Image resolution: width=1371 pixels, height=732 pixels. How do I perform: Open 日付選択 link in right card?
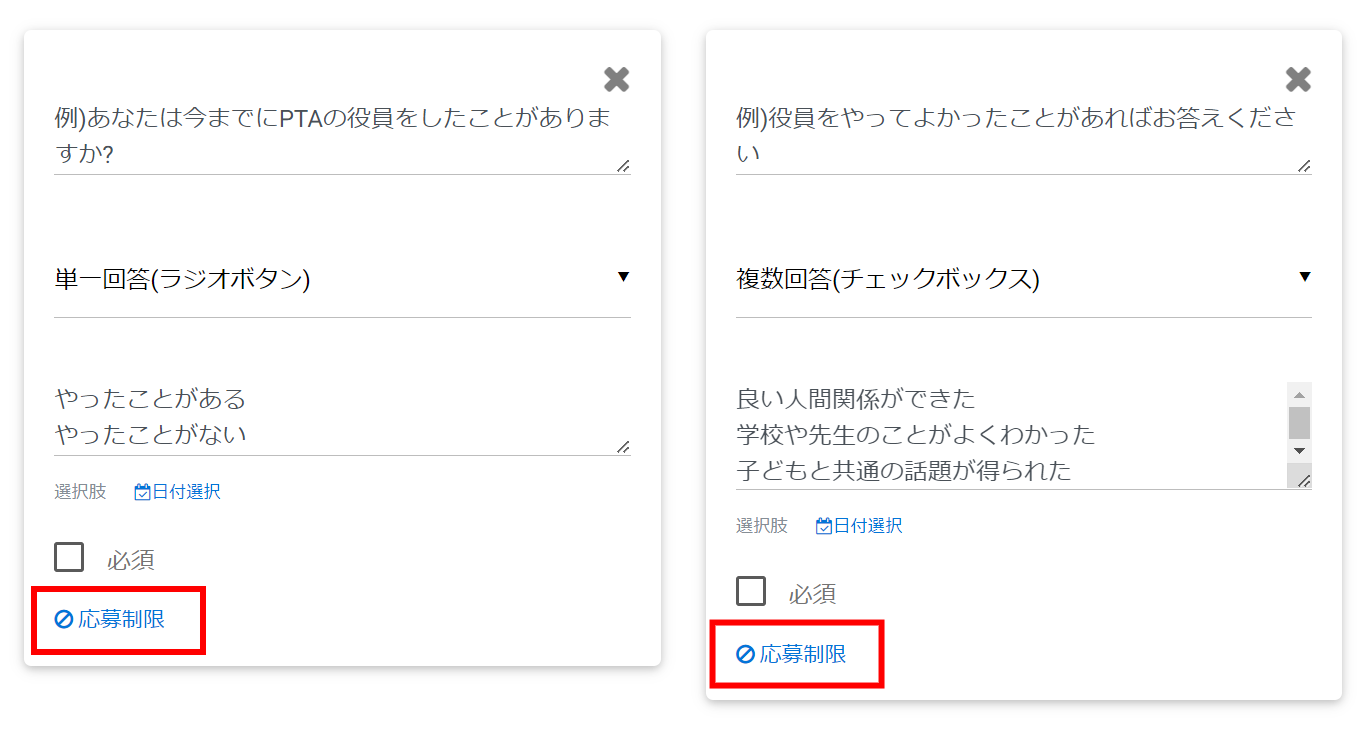pyautogui.click(x=868, y=526)
